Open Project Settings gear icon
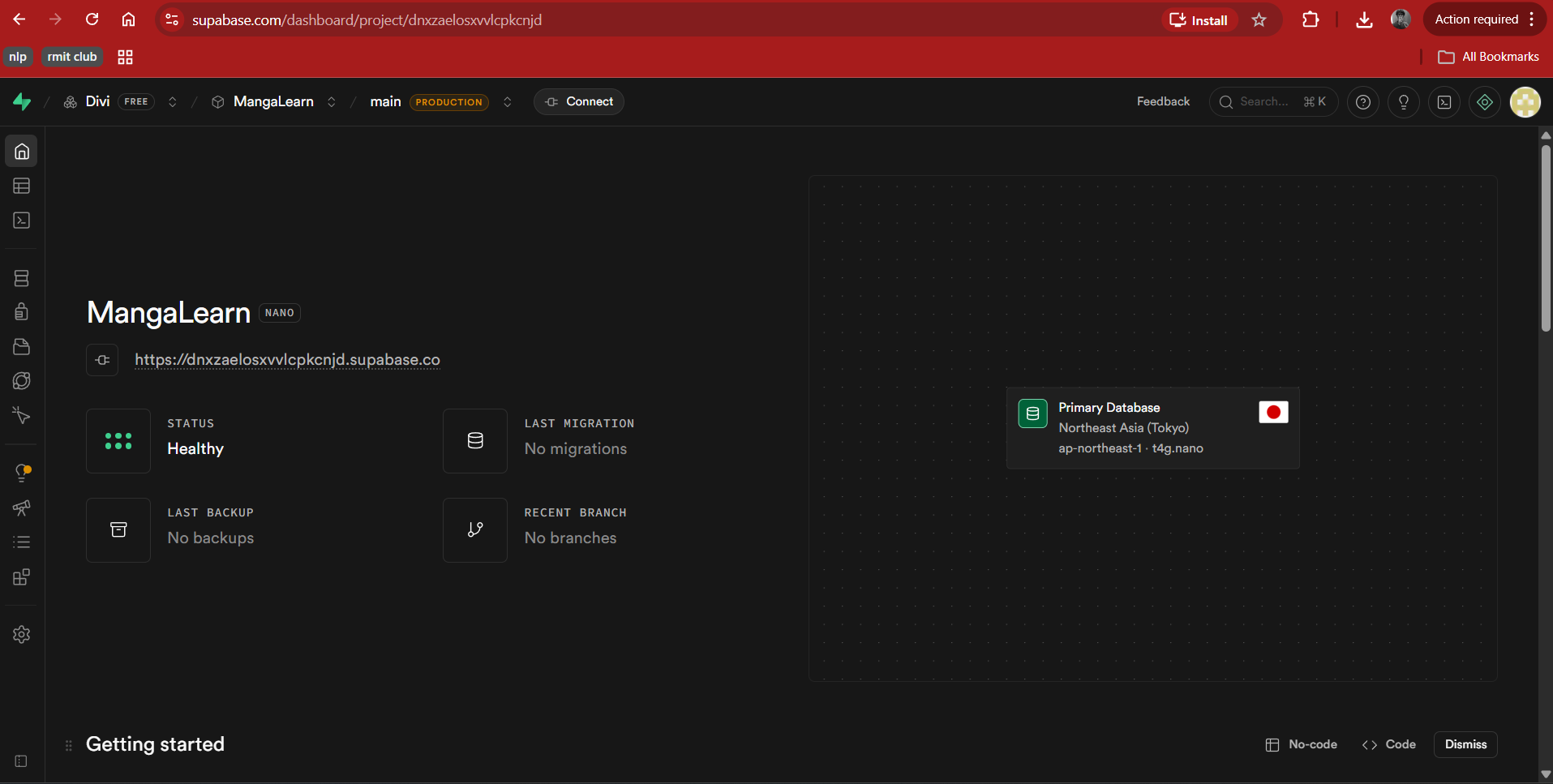This screenshot has width=1553, height=784. point(22,634)
